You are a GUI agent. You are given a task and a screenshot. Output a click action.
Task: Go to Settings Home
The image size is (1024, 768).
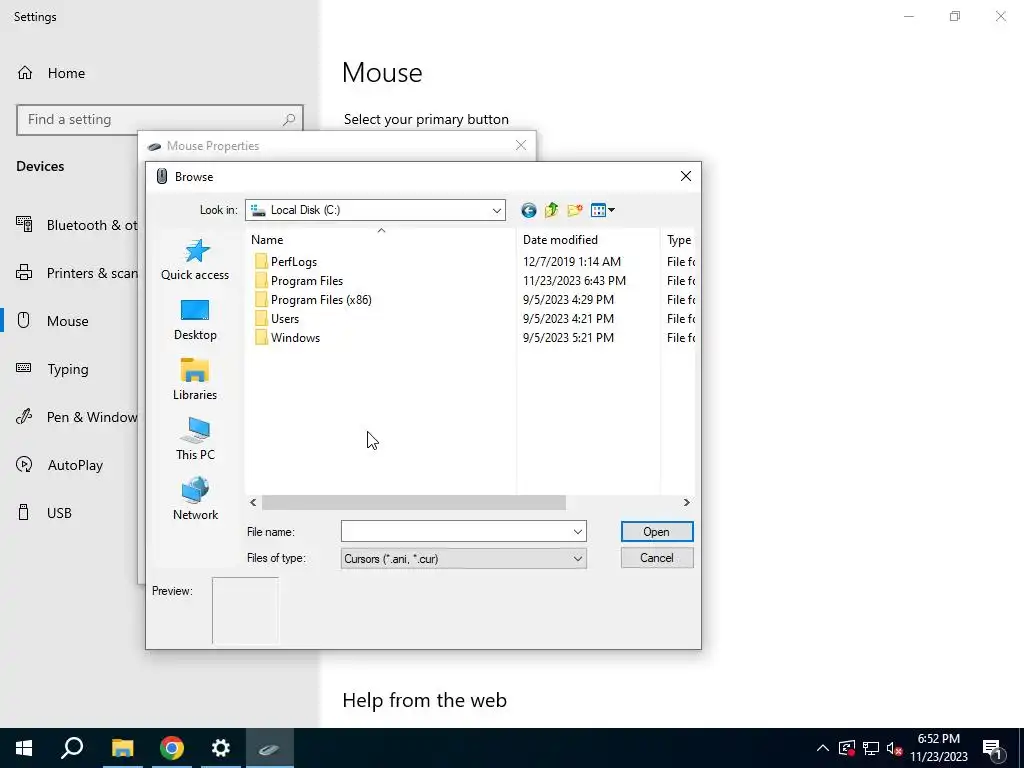pos(52,73)
